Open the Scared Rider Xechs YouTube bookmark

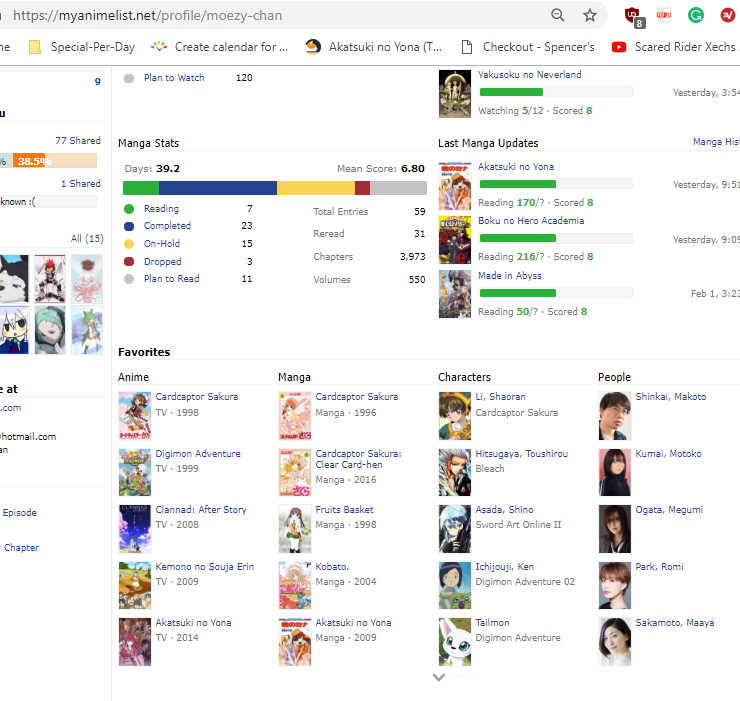click(x=674, y=47)
